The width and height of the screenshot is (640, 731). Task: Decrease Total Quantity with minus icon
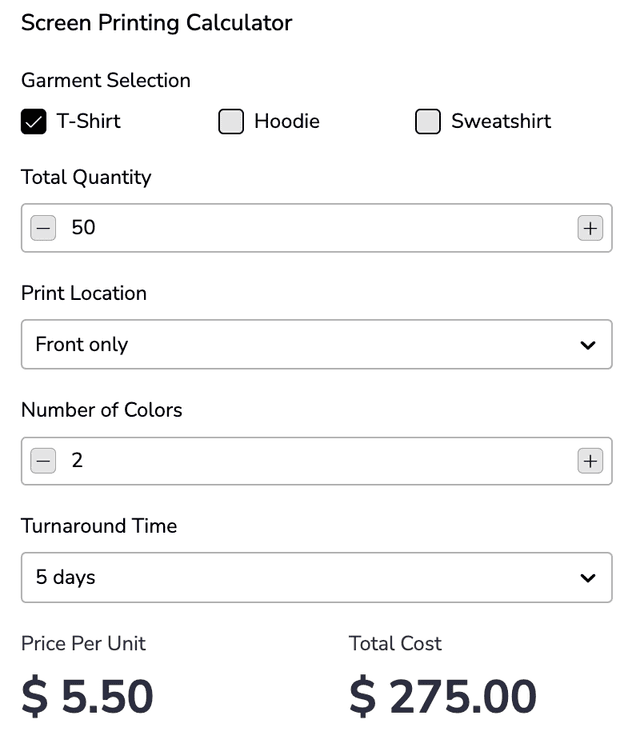tap(43, 228)
